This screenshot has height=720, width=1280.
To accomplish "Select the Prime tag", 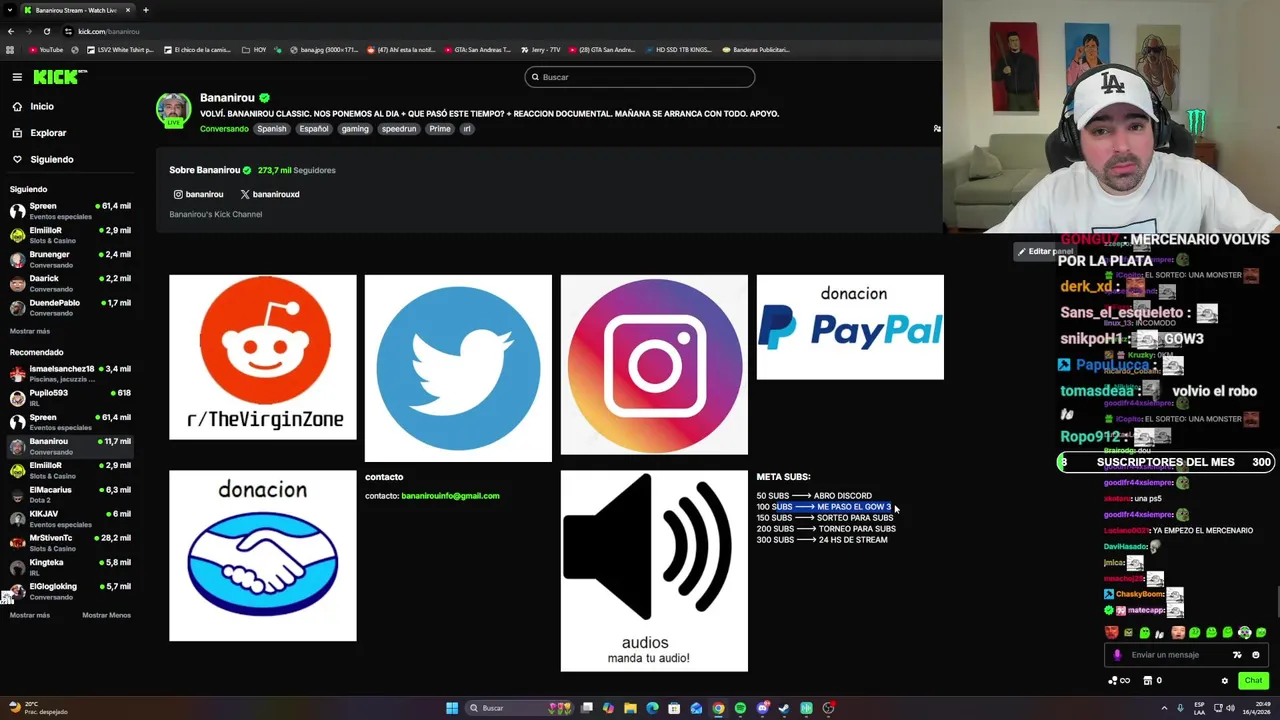I will tap(440, 129).
